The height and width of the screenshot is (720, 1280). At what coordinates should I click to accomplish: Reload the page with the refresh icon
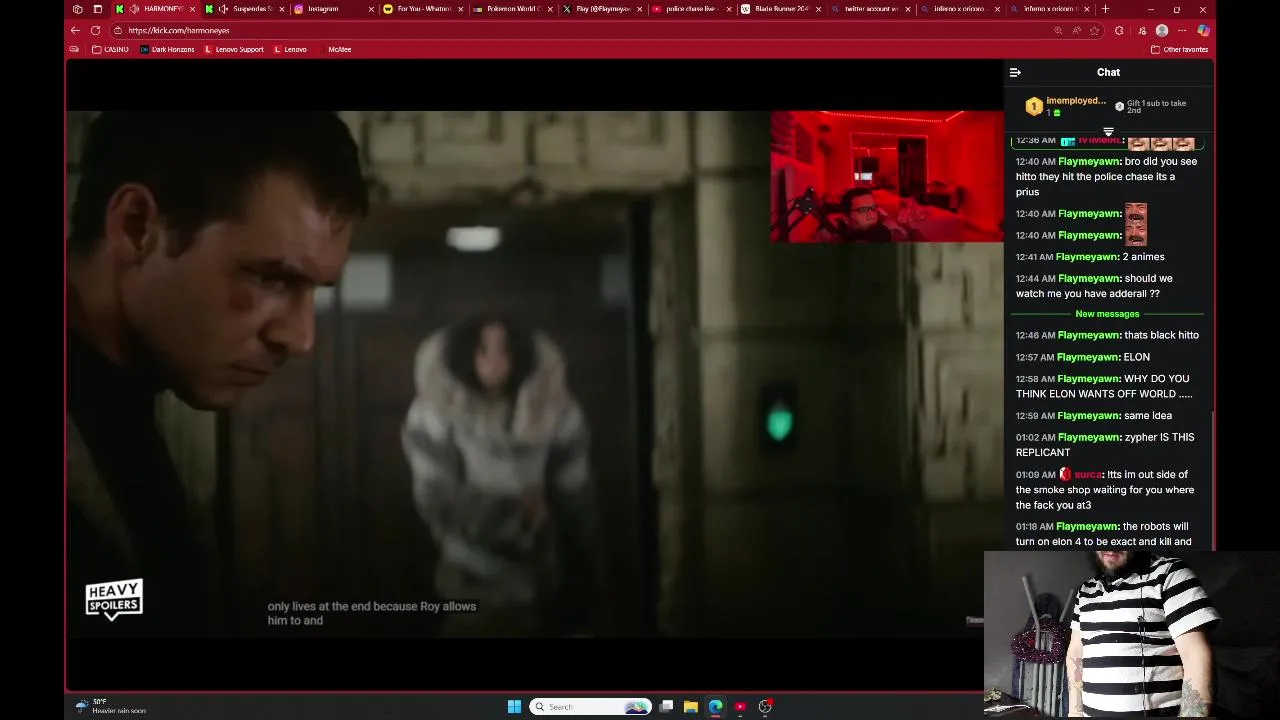pos(95,30)
